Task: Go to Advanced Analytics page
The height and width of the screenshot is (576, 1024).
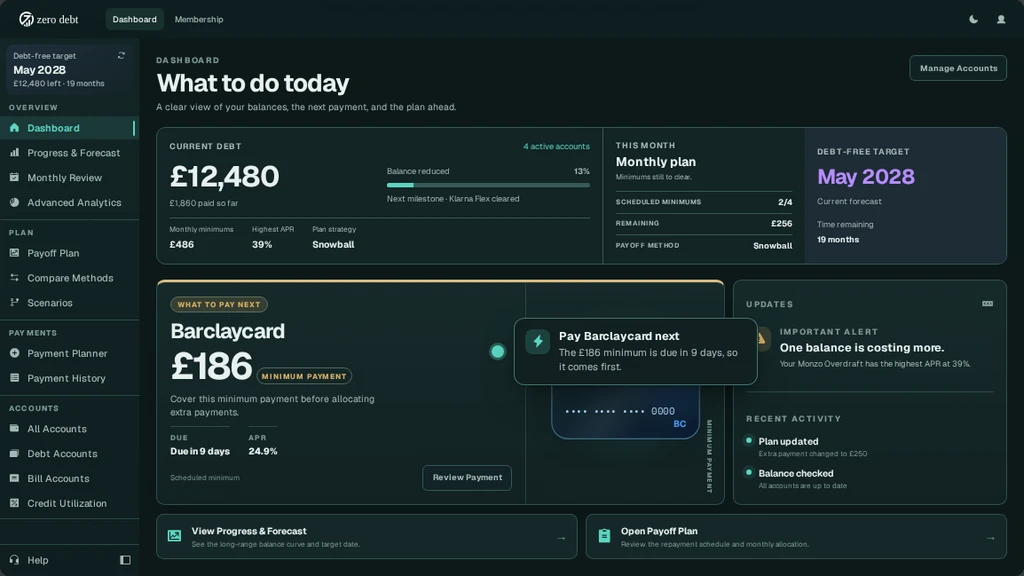Action: coord(69,202)
